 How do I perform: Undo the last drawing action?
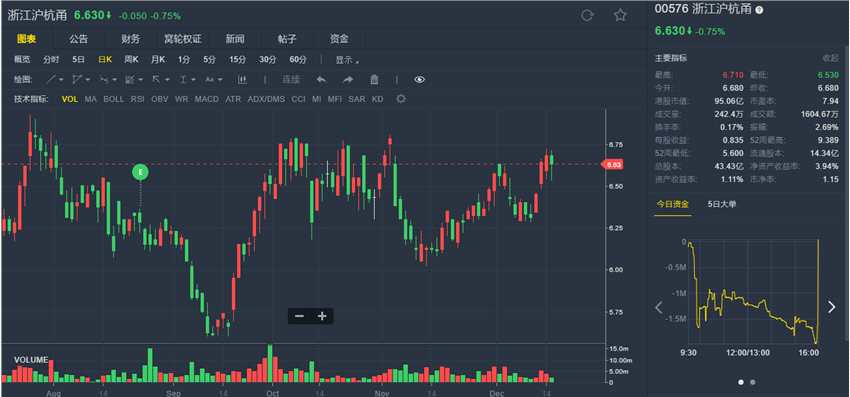321,80
